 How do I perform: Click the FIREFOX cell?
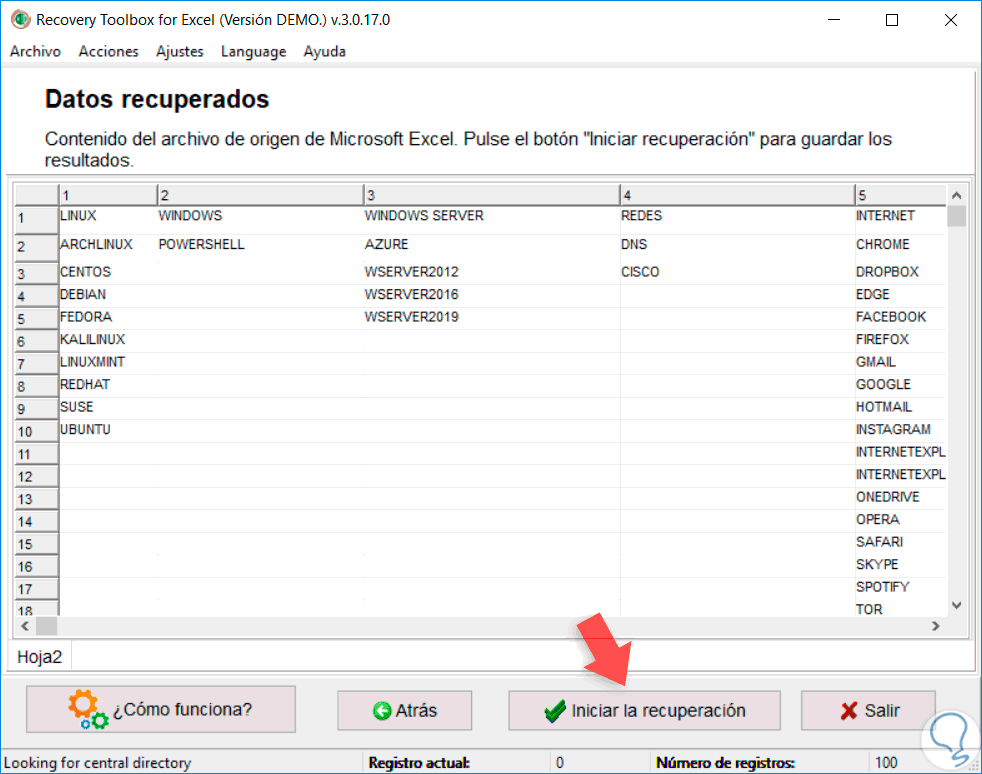pos(901,339)
